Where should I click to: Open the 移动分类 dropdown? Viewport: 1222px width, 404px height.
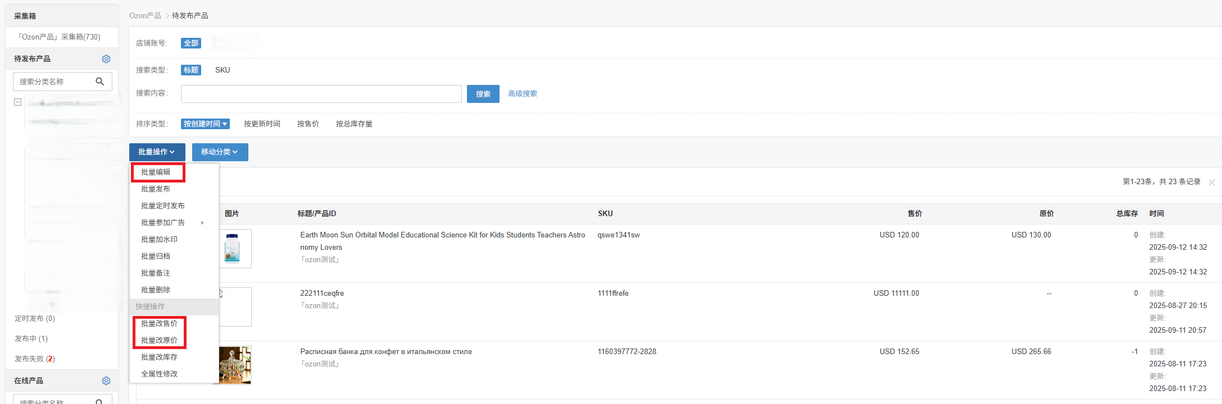coord(219,152)
